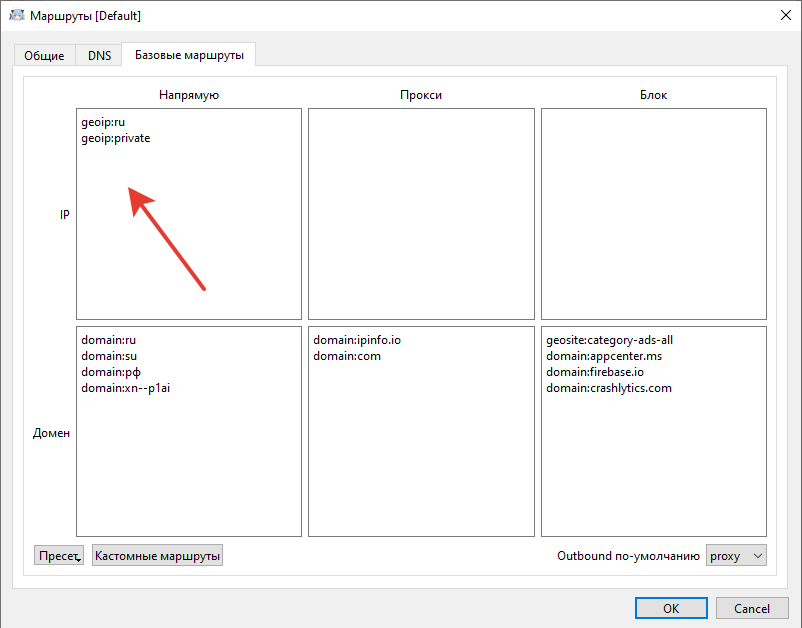Click the domain:ipinfo.io entry

(357, 340)
